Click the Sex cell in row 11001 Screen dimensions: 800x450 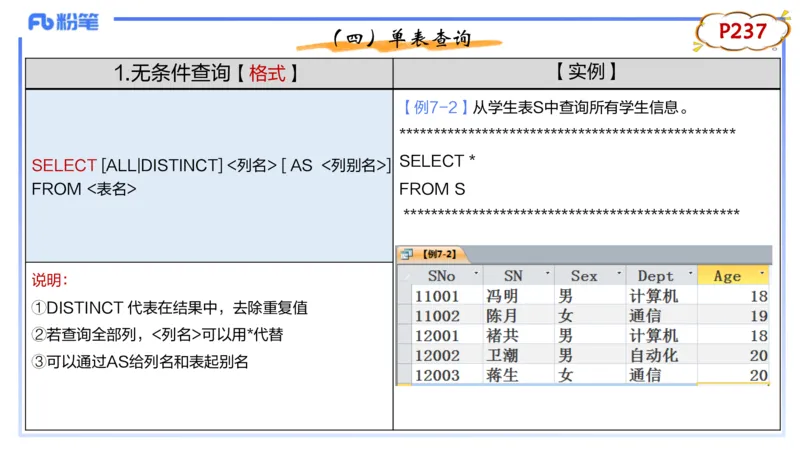pos(590,296)
